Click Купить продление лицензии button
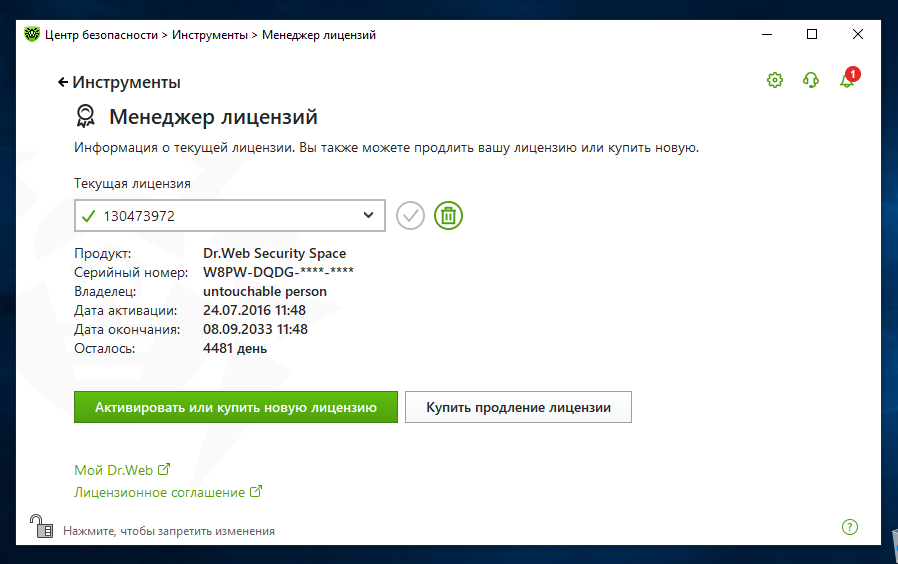 (x=518, y=407)
